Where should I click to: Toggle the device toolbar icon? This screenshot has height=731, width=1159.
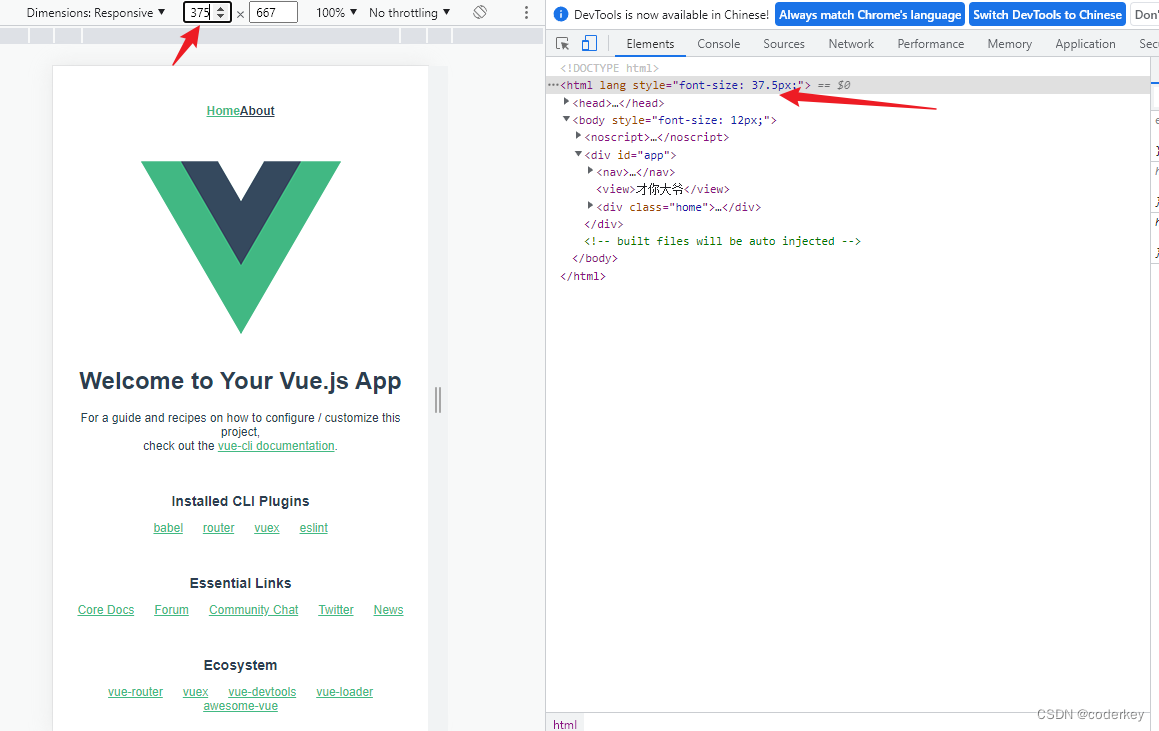[589, 44]
